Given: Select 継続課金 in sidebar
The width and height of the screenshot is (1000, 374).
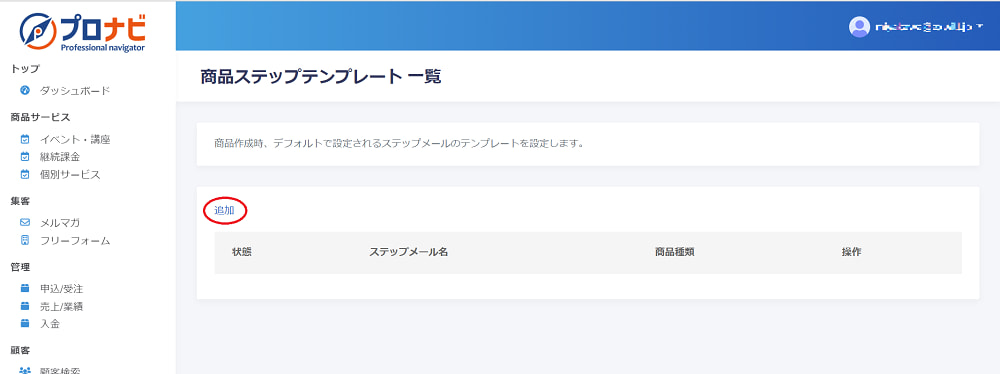Looking at the screenshot, I should click(60, 157).
